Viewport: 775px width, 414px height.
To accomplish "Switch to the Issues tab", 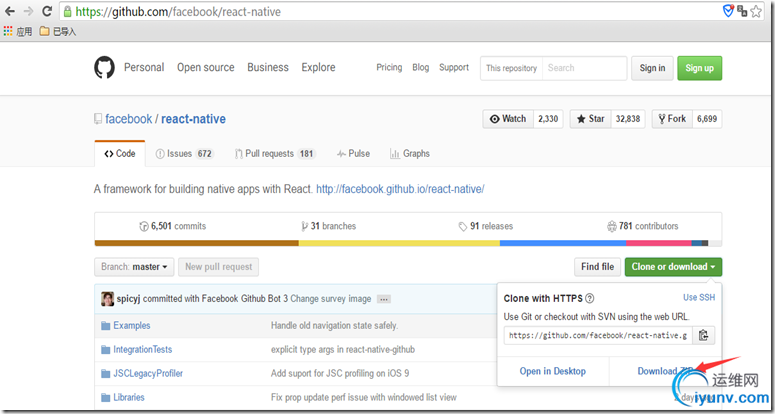I will coord(184,154).
